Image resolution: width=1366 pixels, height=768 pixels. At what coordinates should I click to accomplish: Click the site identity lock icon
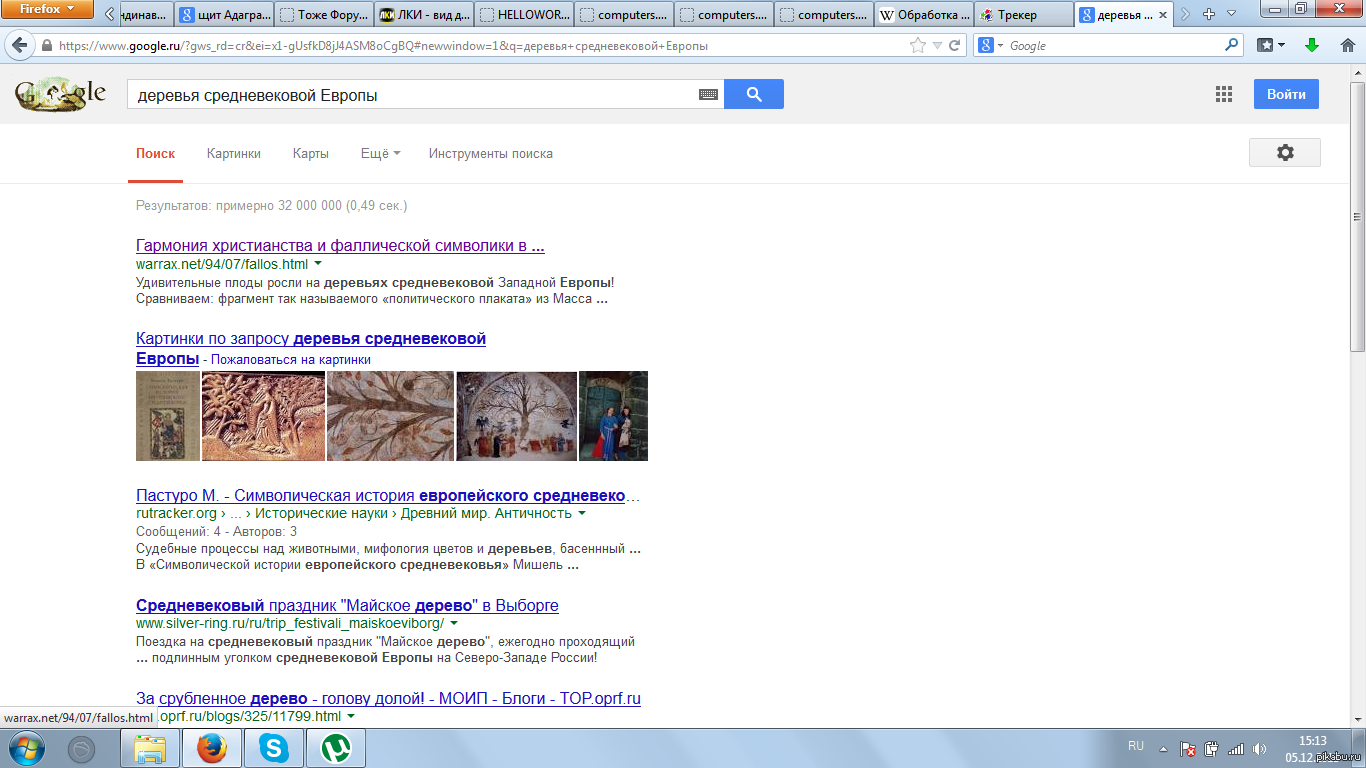46,46
